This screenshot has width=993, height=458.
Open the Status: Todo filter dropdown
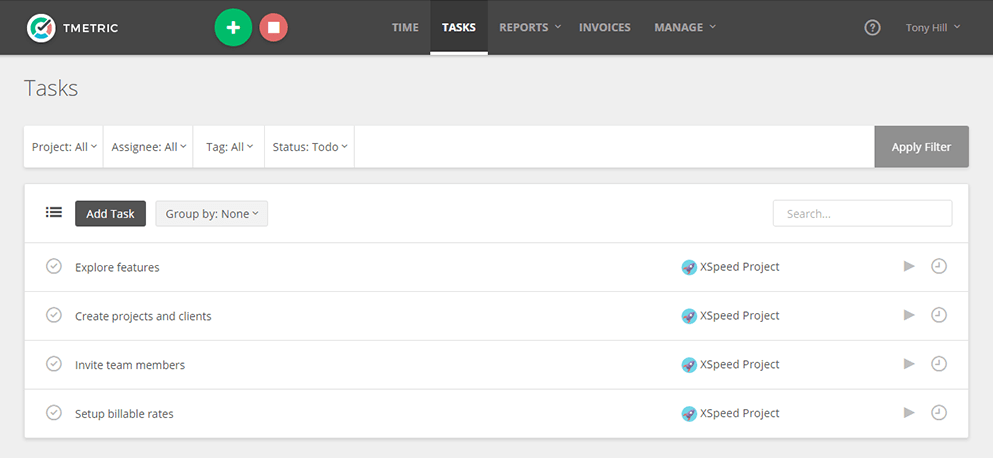click(310, 147)
